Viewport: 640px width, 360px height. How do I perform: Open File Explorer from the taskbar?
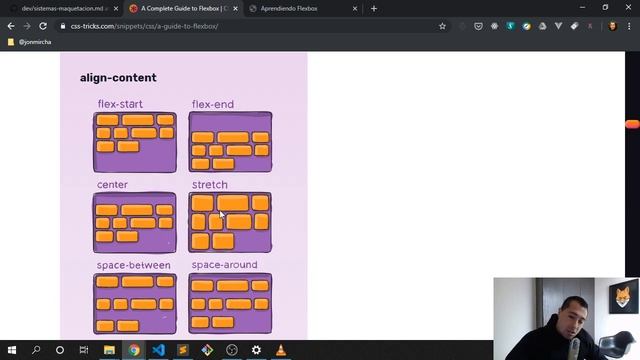(109, 350)
